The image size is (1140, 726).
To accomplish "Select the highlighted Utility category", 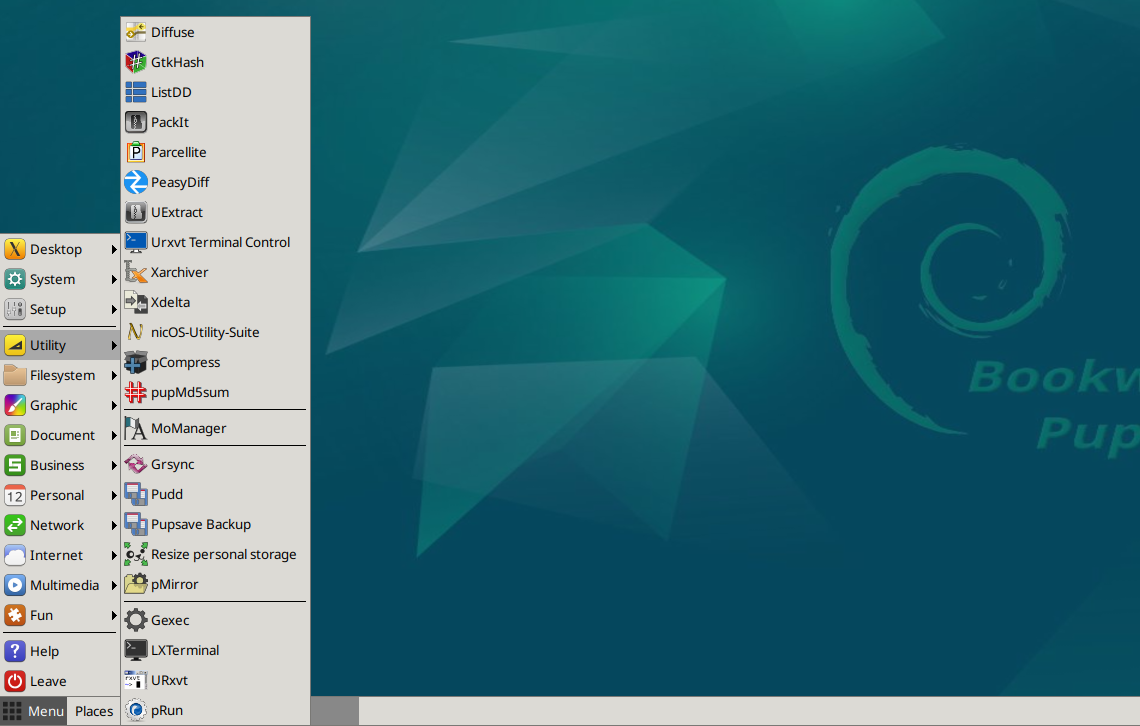I will click(60, 345).
